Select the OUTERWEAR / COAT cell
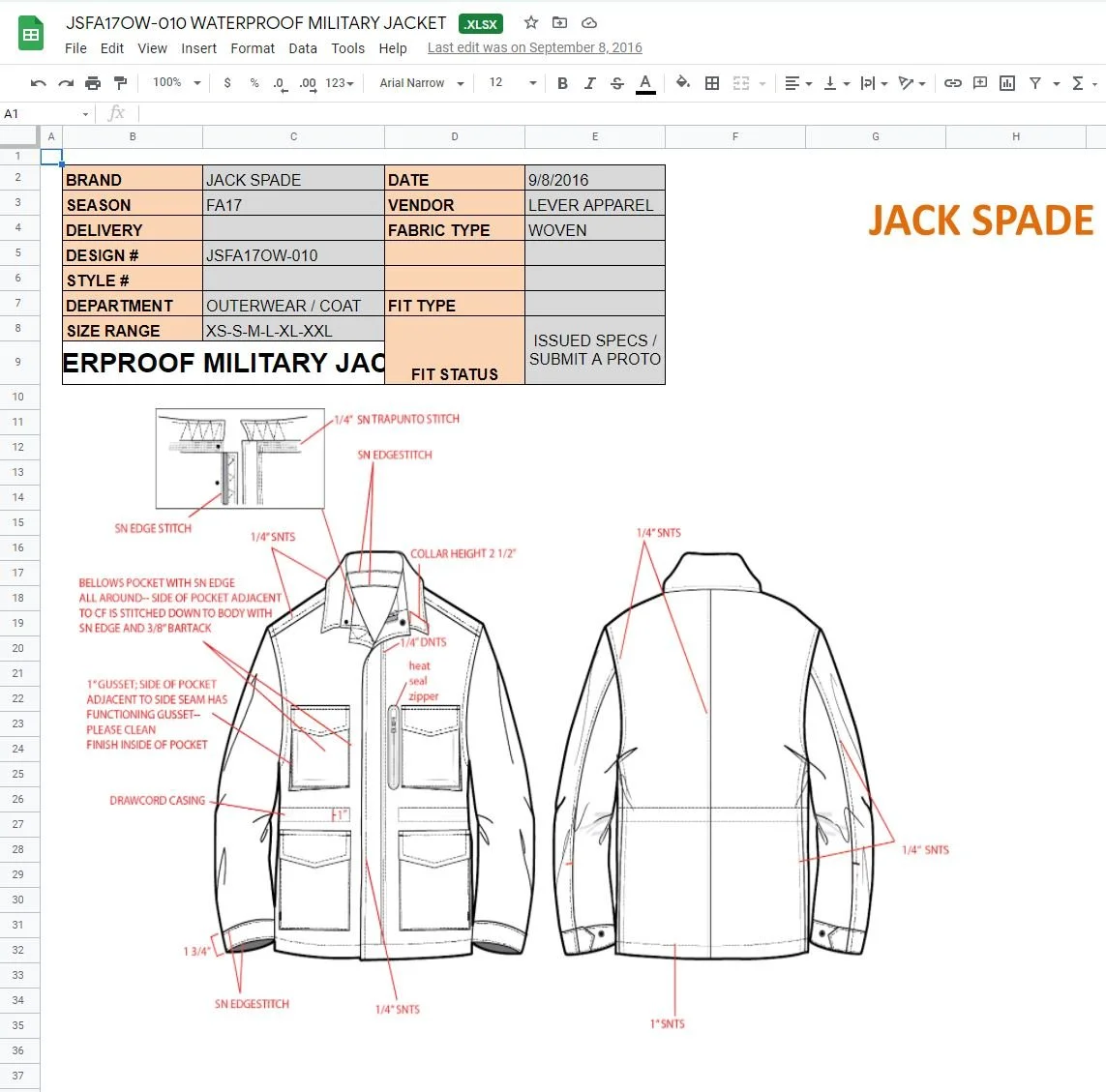 pos(293,305)
